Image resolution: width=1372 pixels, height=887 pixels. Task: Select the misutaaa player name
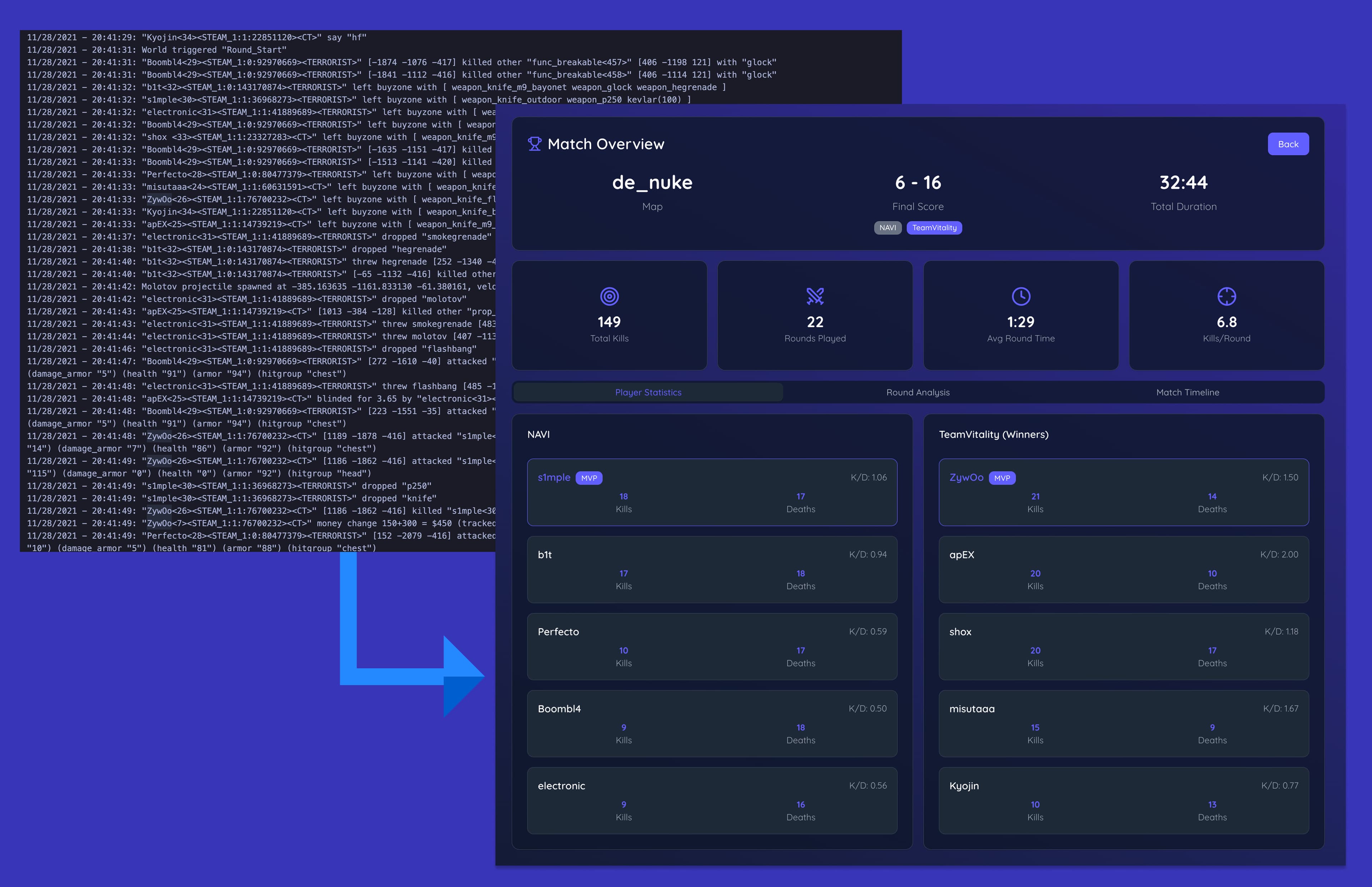click(972, 709)
